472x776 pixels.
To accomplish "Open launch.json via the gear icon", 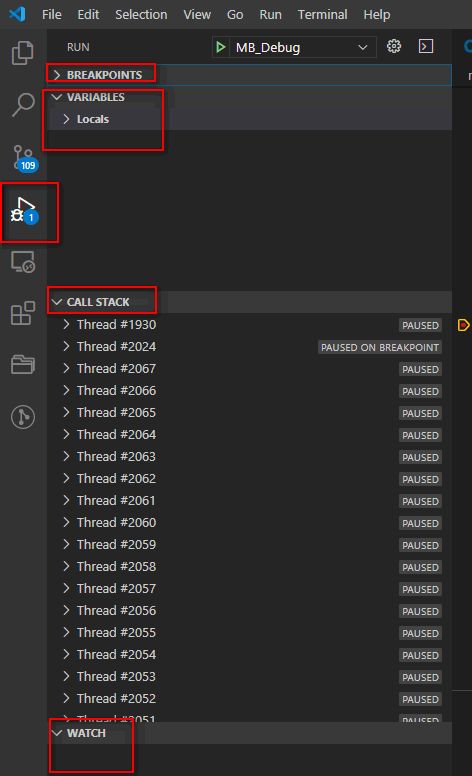I will 394,47.
